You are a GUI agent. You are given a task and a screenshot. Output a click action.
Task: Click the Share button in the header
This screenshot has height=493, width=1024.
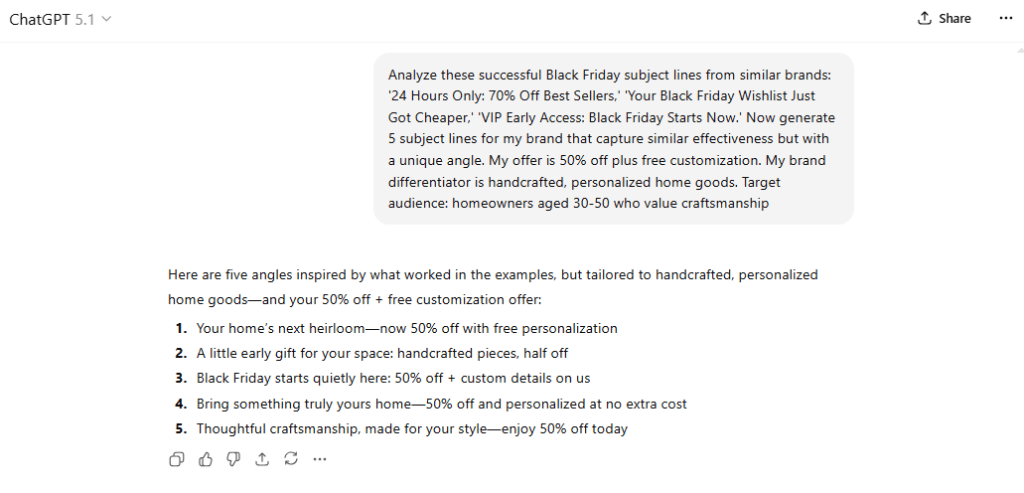[x=944, y=18]
